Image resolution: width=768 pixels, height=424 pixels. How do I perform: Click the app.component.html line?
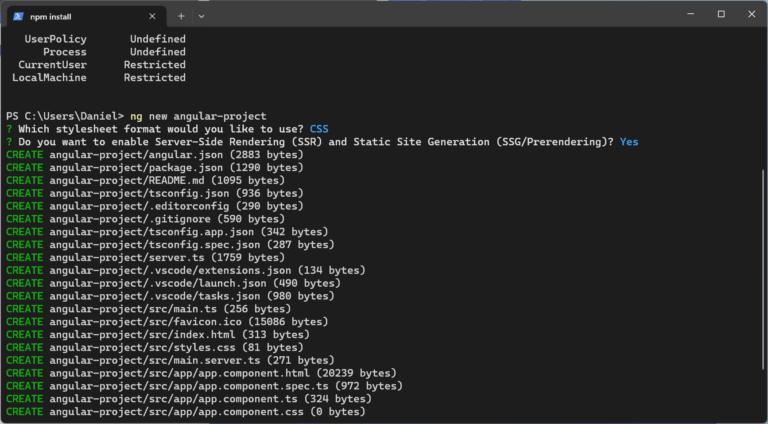point(201,373)
